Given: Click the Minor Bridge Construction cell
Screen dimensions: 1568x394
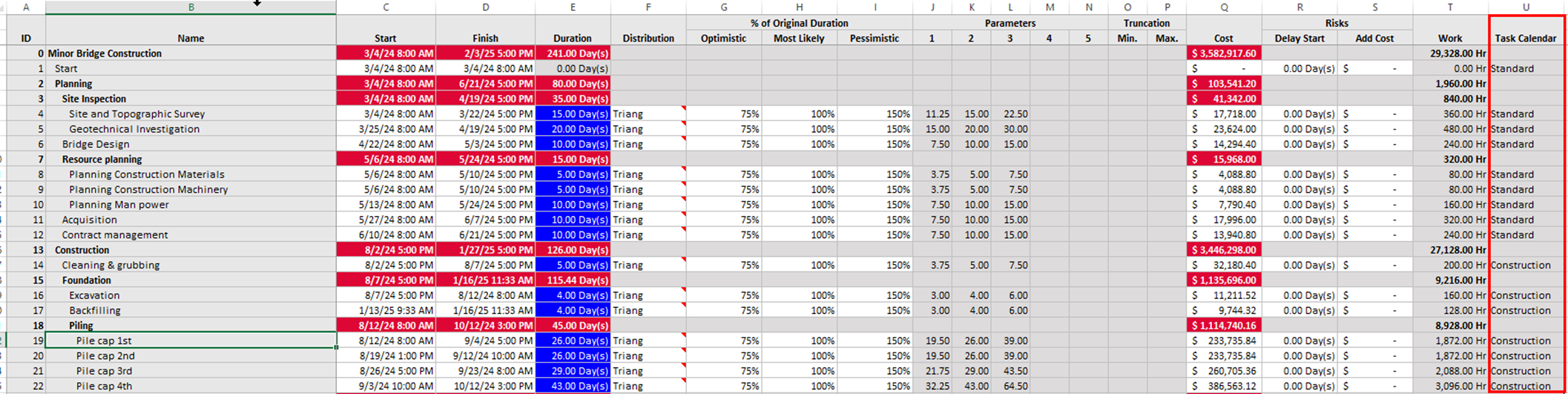Looking at the screenshot, I should point(191,53).
